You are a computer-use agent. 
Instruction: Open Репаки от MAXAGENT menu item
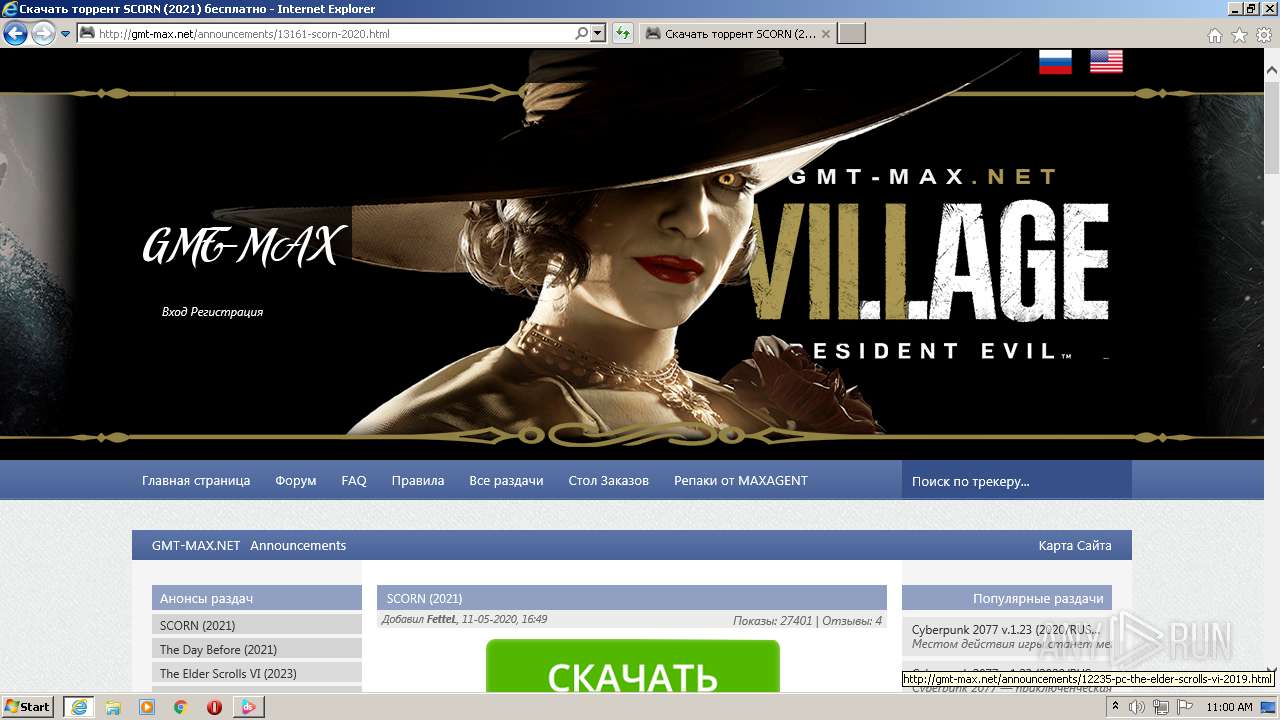point(741,481)
